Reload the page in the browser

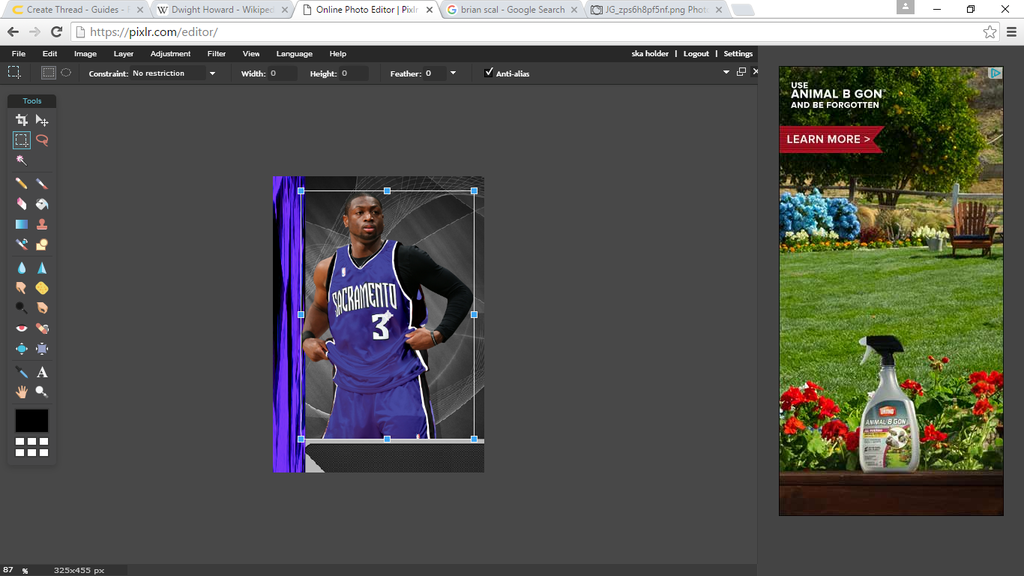(x=57, y=32)
